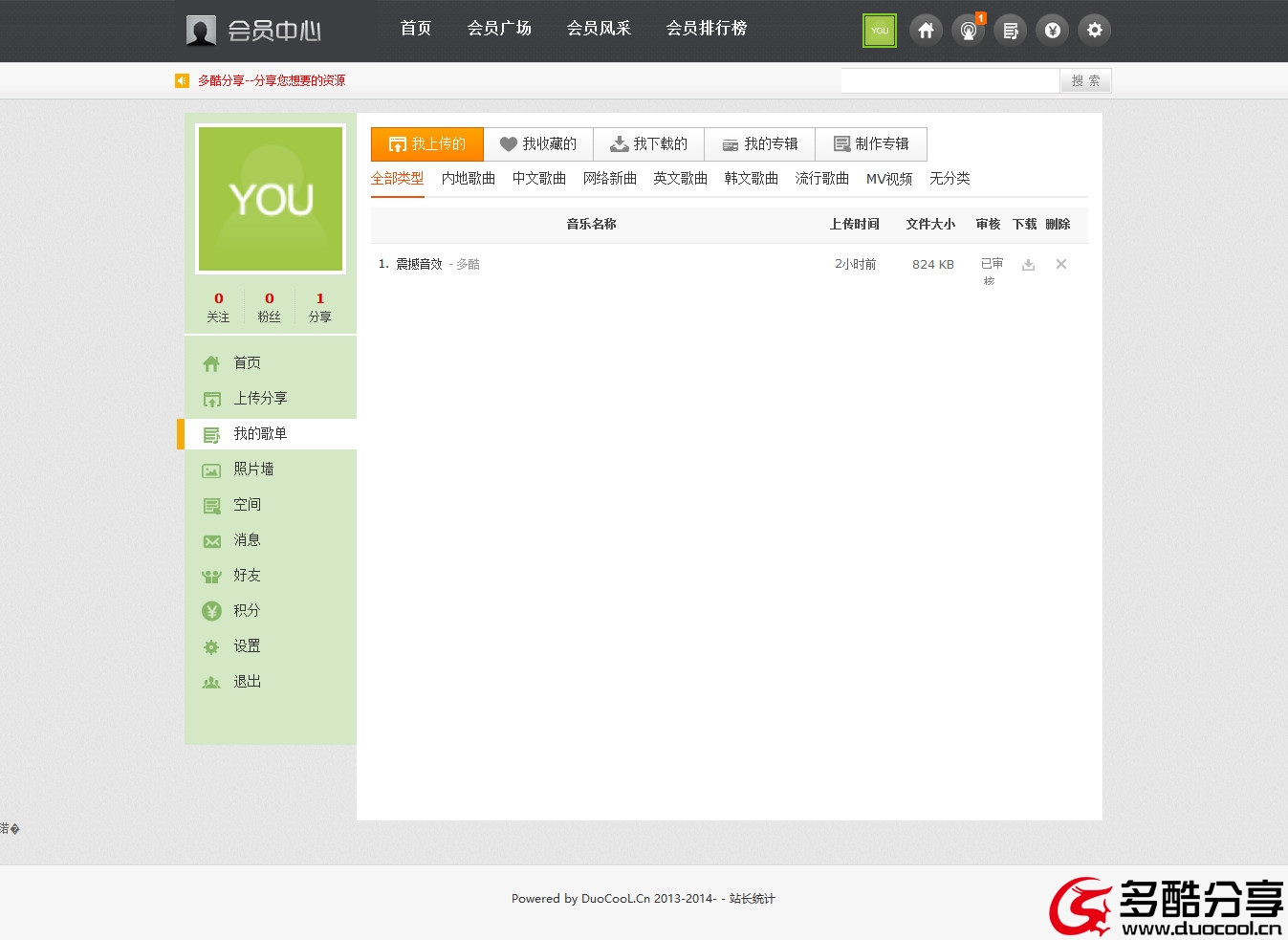Open 会员排行榜 in top navigation
1288x940 pixels.
coord(707,29)
